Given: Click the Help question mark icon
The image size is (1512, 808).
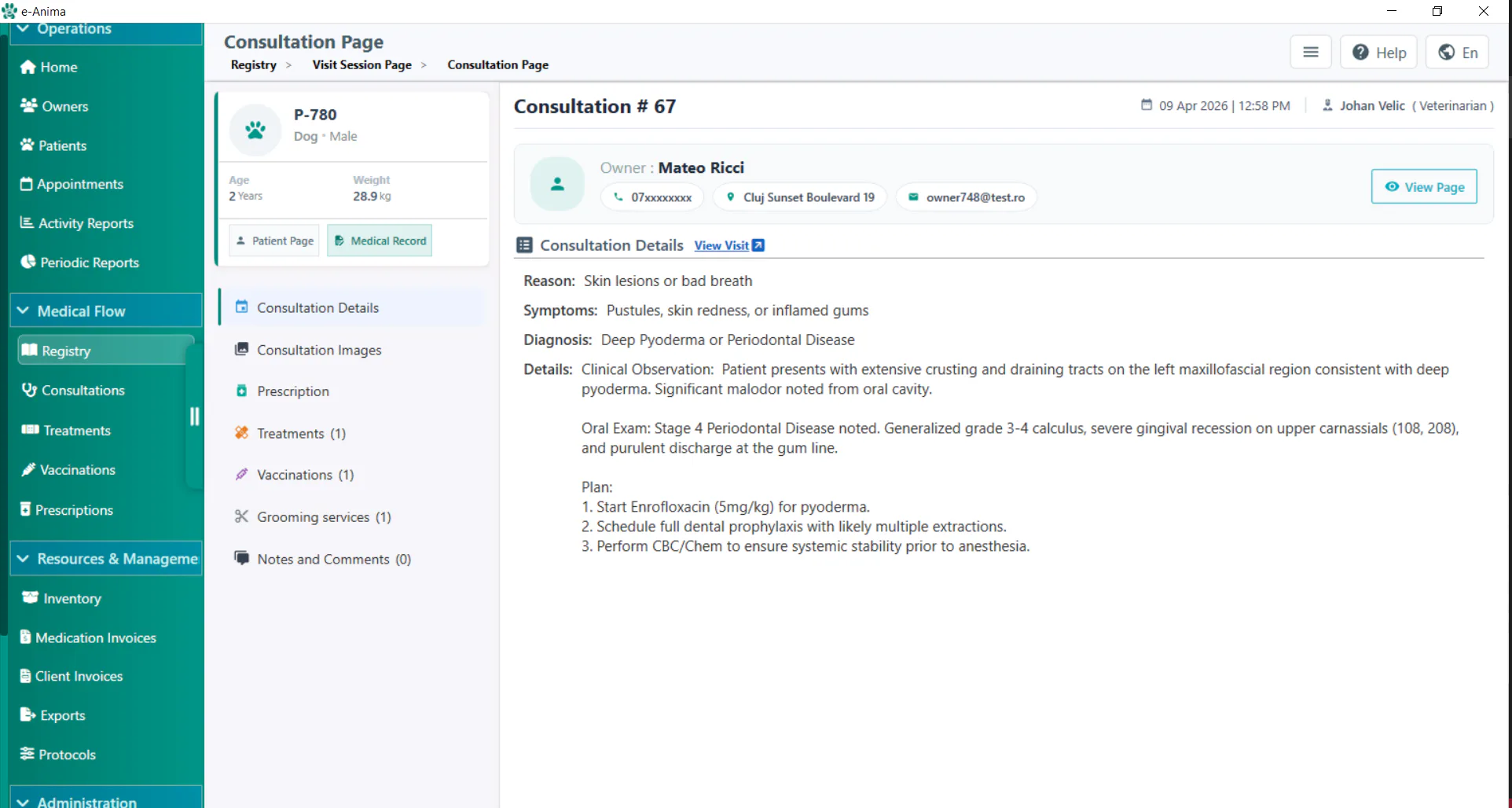Looking at the screenshot, I should pyautogui.click(x=1360, y=53).
